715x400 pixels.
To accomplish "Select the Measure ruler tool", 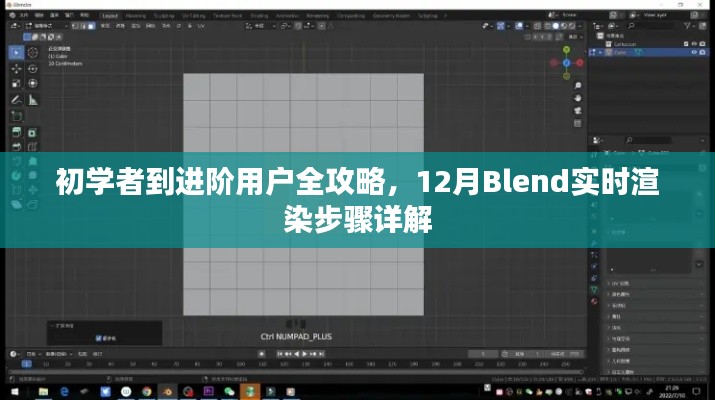I will (x=33, y=100).
